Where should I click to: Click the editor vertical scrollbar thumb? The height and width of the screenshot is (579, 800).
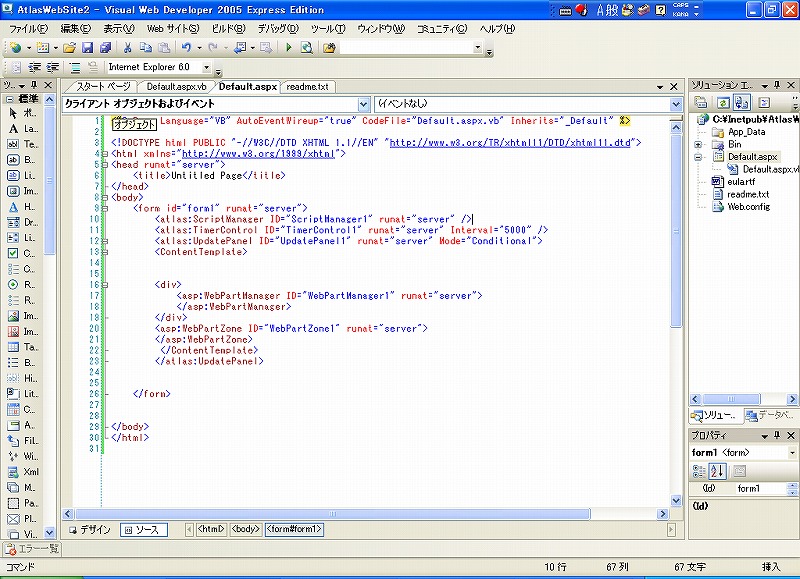[676, 230]
